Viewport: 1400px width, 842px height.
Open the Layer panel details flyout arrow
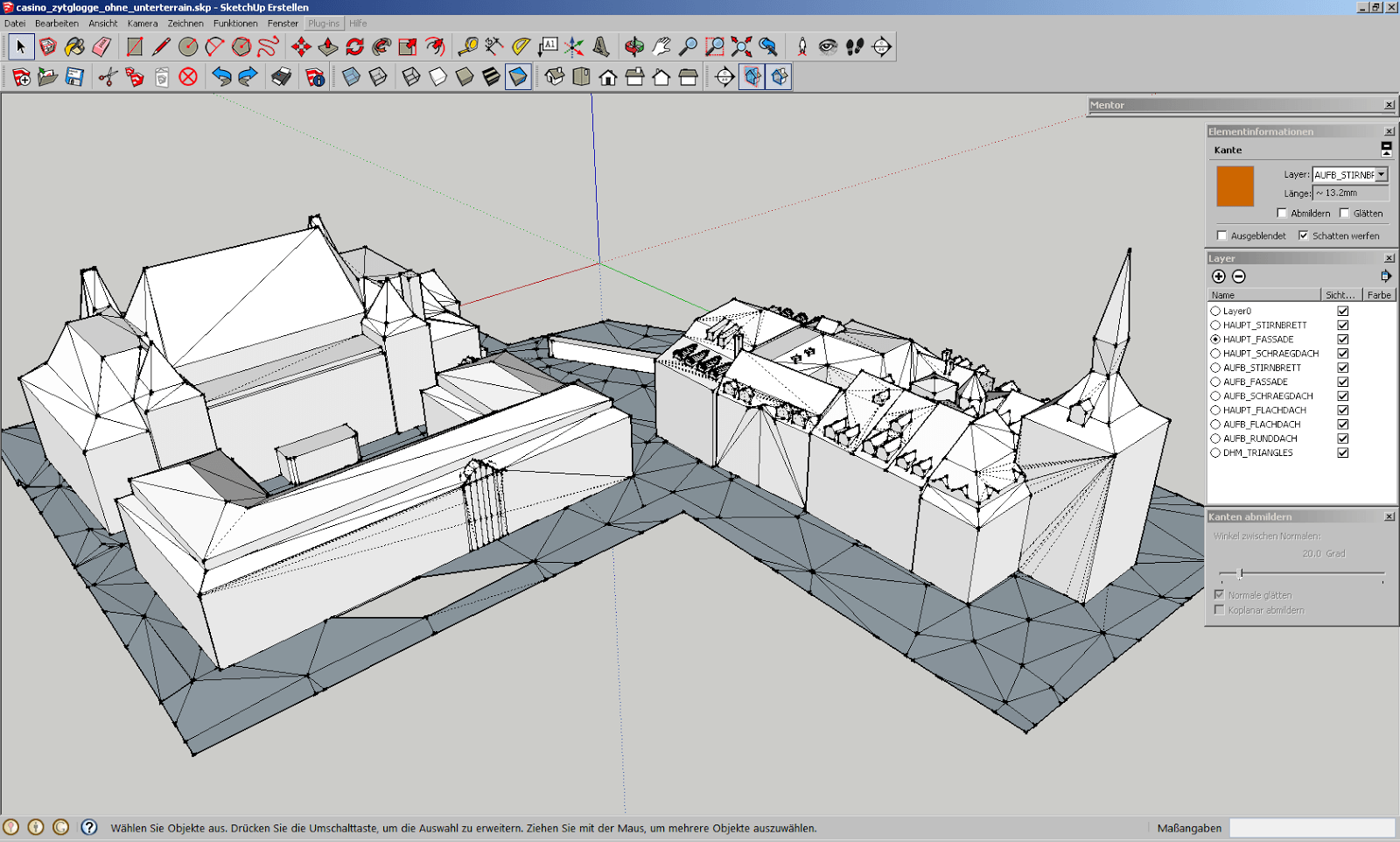pyautogui.click(x=1386, y=277)
